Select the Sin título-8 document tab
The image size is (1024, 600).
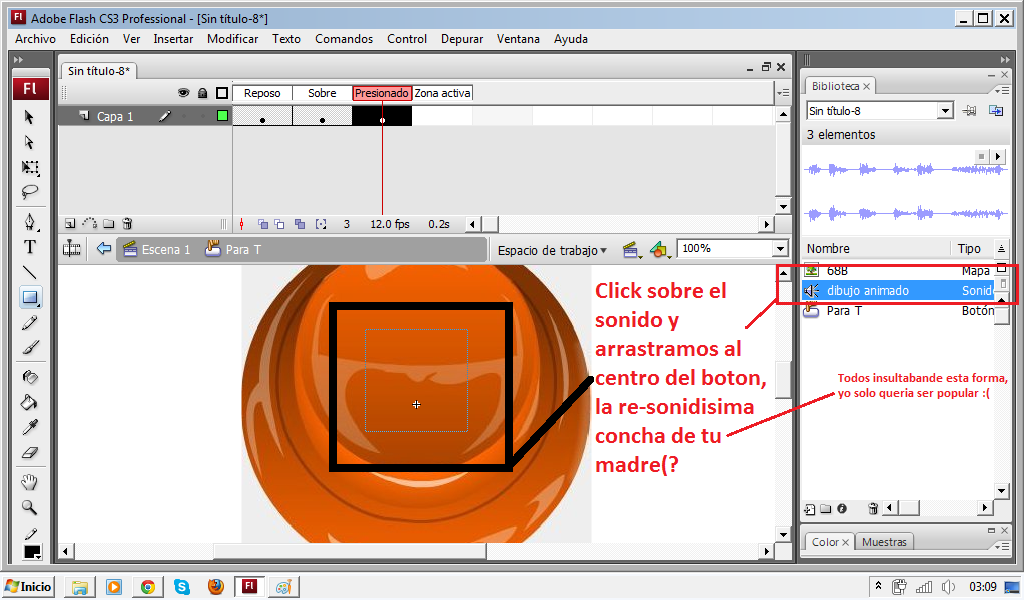(x=99, y=71)
